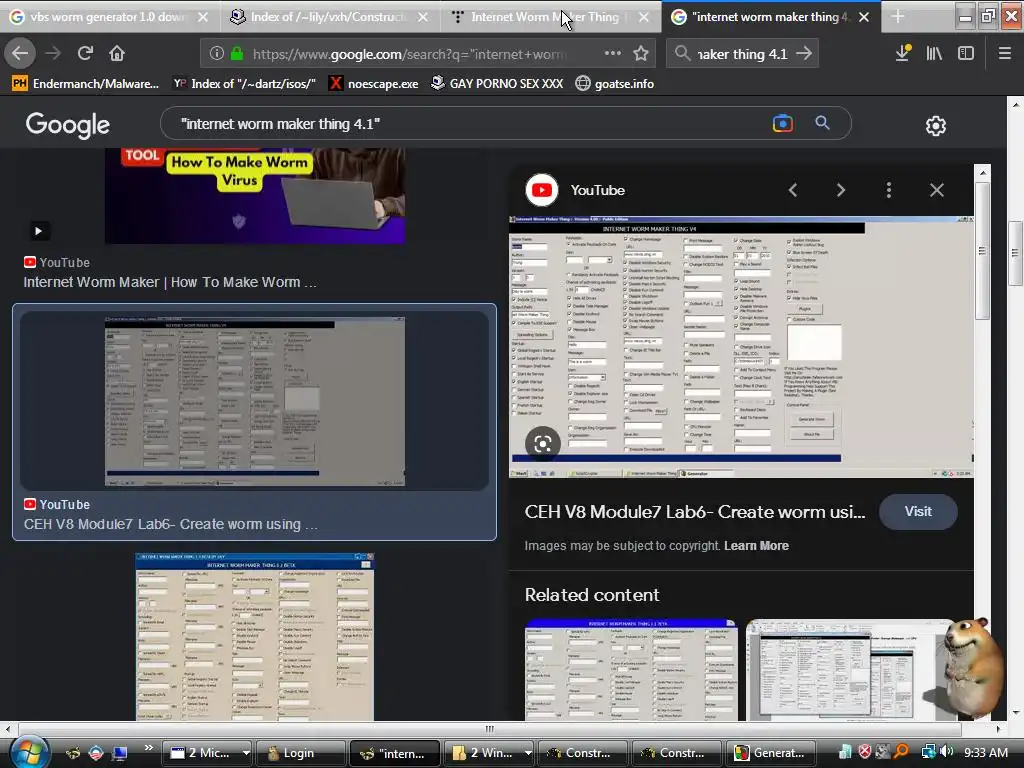Click 'CEH V8 Module7 Lab6- Create worm using' result title
This screenshot has height=768, width=1024.
(x=170, y=524)
